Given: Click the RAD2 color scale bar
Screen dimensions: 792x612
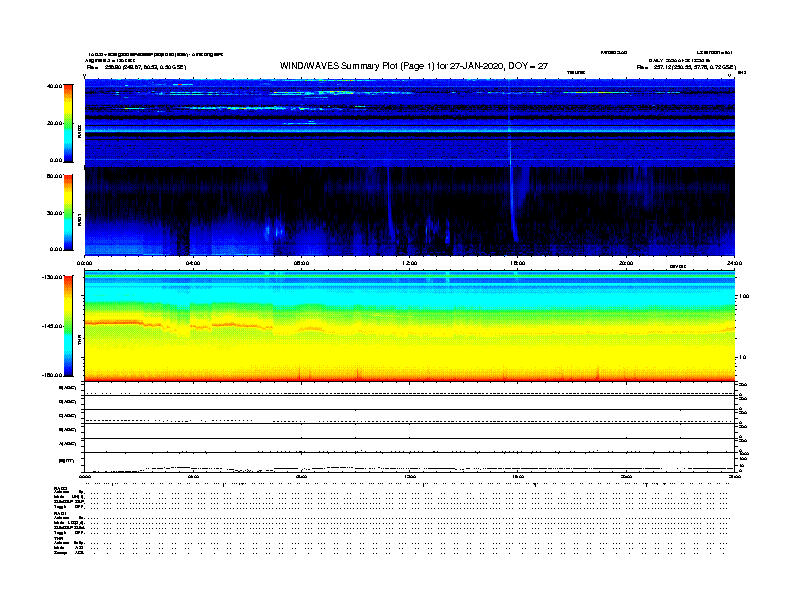Looking at the screenshot, I should coord(68,123).
